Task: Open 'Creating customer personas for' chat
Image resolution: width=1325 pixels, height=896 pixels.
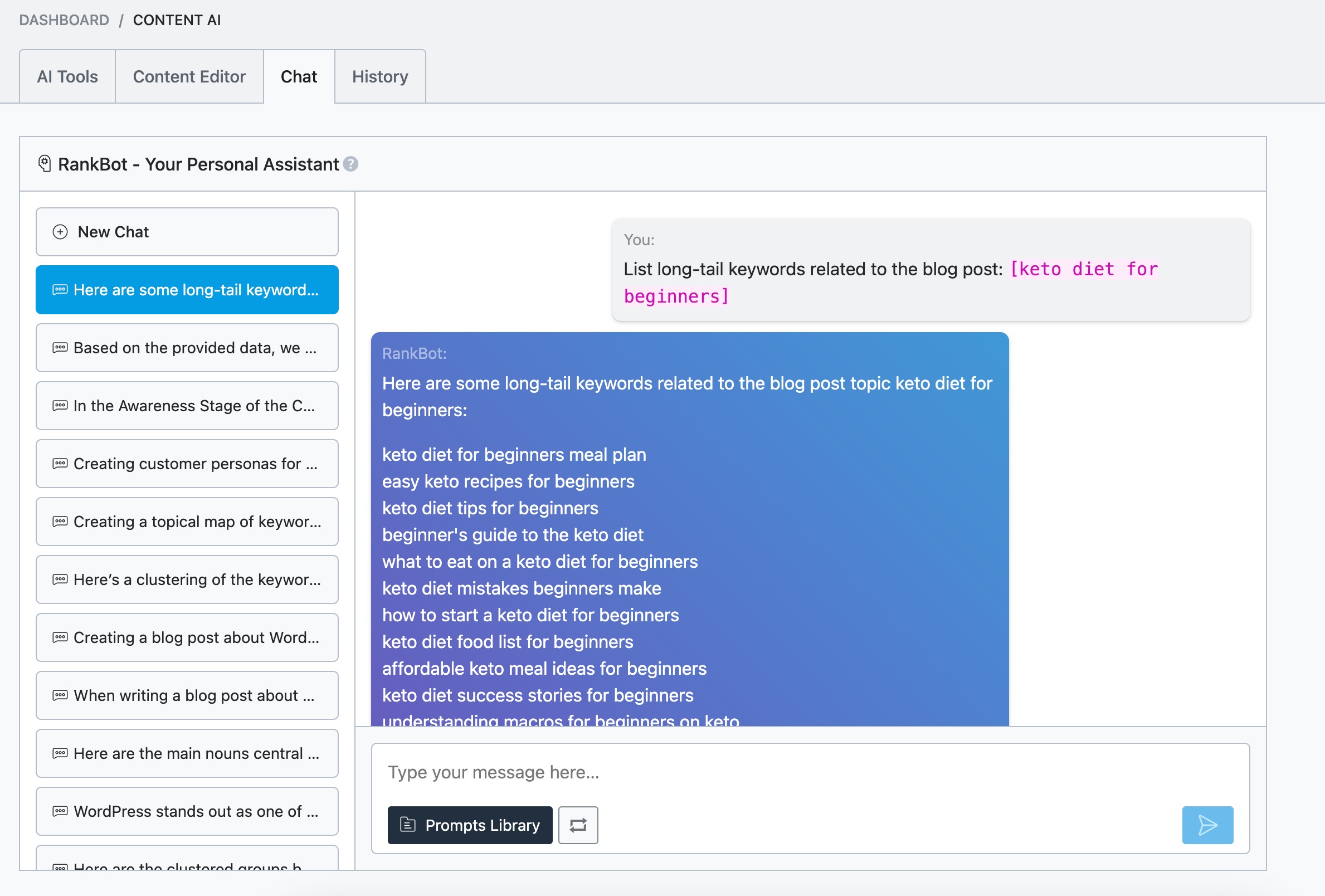Action: click(187, 464)
